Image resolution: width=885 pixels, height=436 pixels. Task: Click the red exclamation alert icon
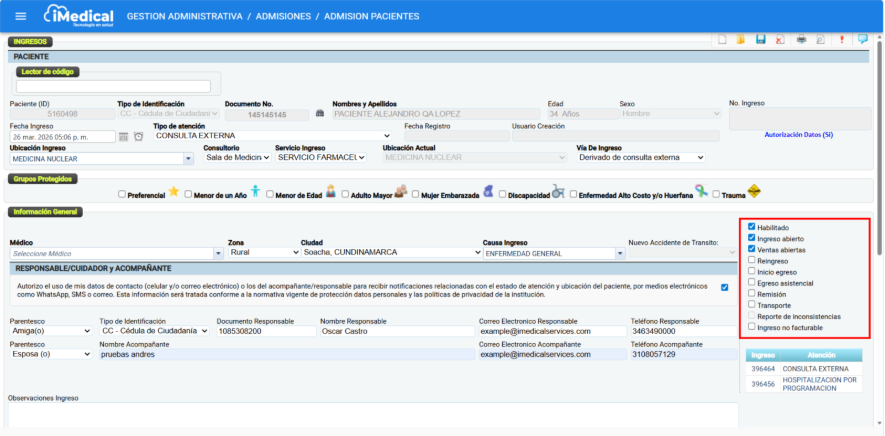click(842, 40)
